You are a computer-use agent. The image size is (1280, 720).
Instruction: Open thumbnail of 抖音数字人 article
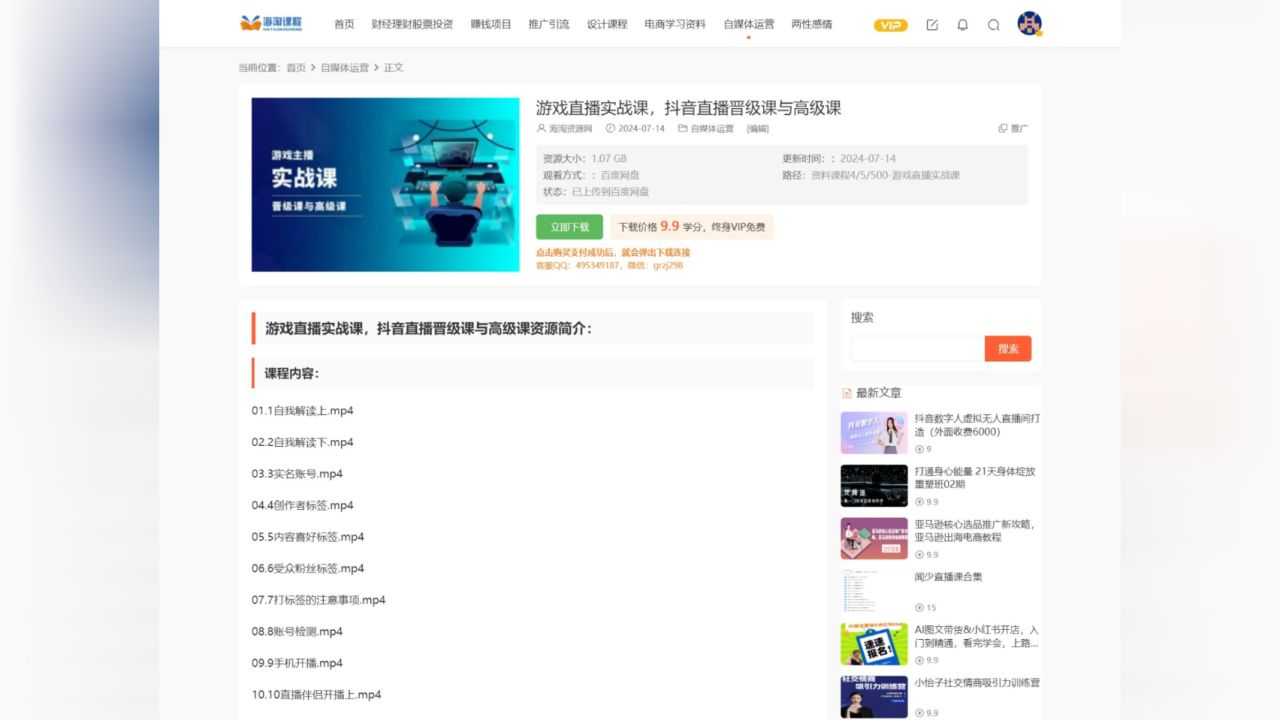click(x=874, y=433)
